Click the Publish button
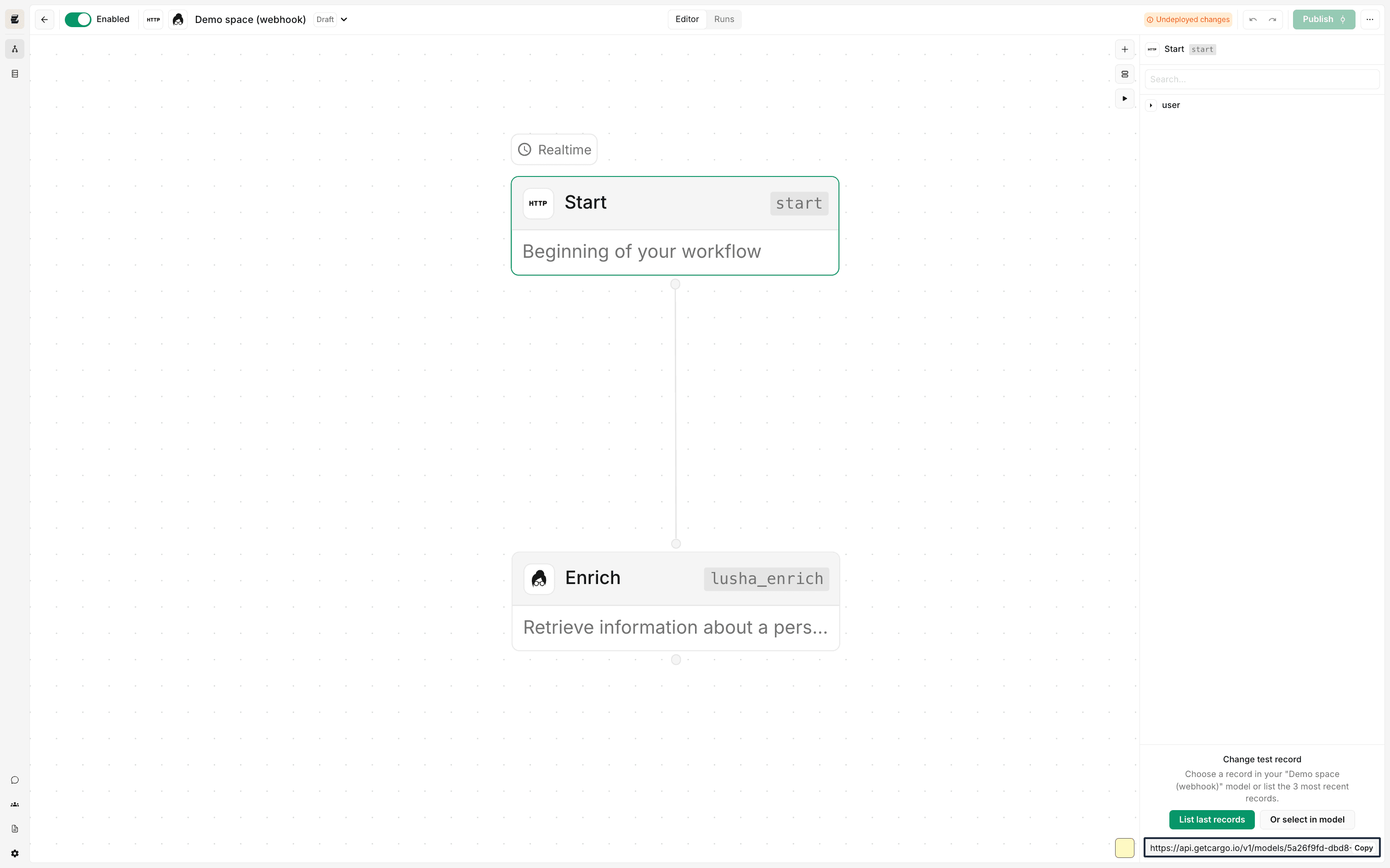The width and height of the screenshot is (1390, 868). pyautogui.click(x=1323, y=19)
